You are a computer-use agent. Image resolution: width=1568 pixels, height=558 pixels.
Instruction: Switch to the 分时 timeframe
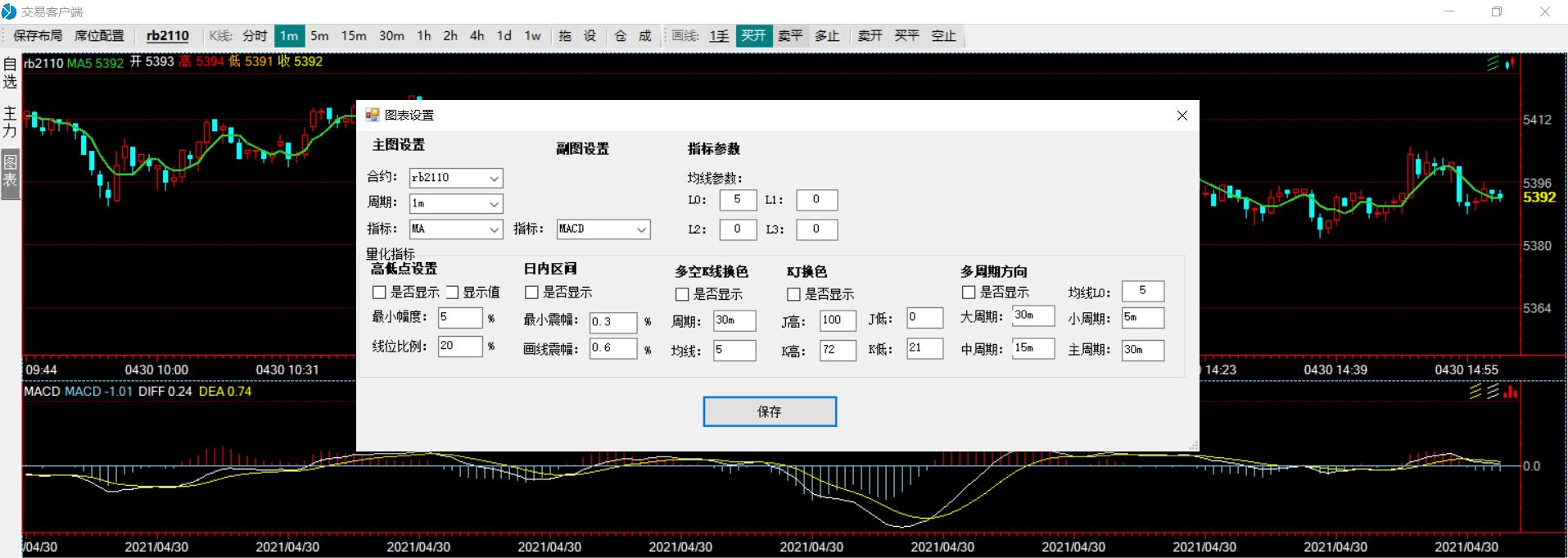click(x=255, y=36)
